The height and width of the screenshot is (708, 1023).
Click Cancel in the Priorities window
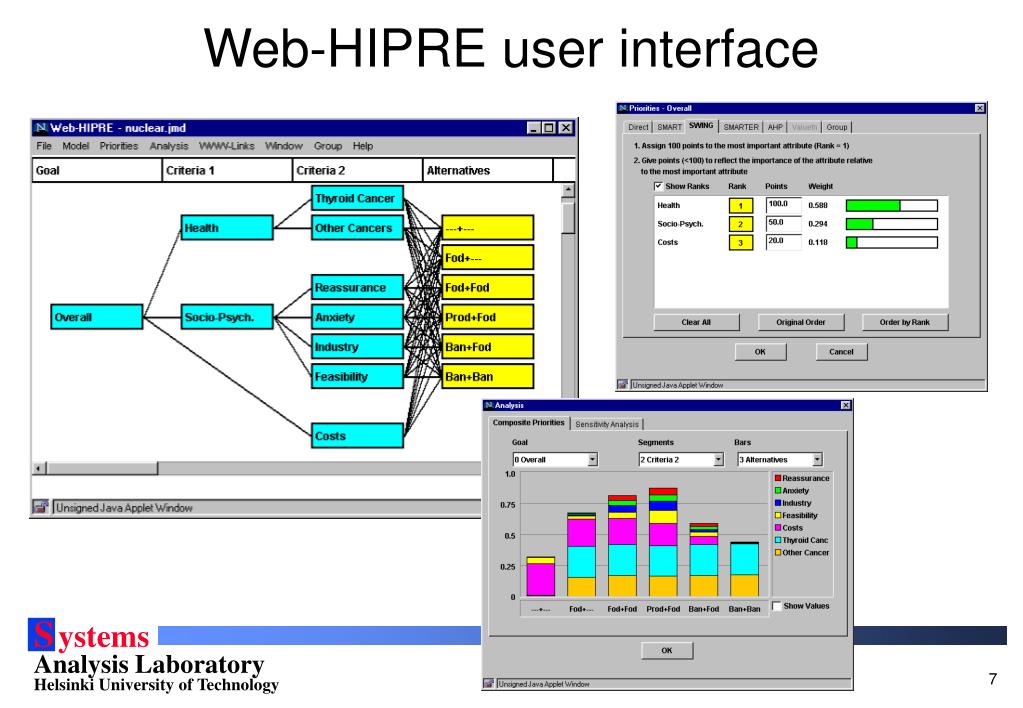click(x=841, y=352)
